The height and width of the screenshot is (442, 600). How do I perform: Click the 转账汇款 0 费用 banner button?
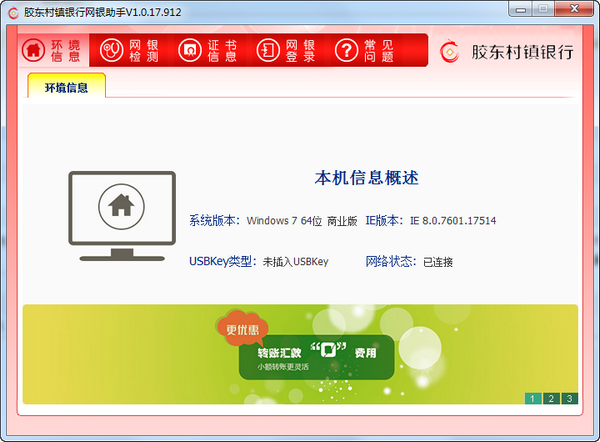click(x=315, y=357)
